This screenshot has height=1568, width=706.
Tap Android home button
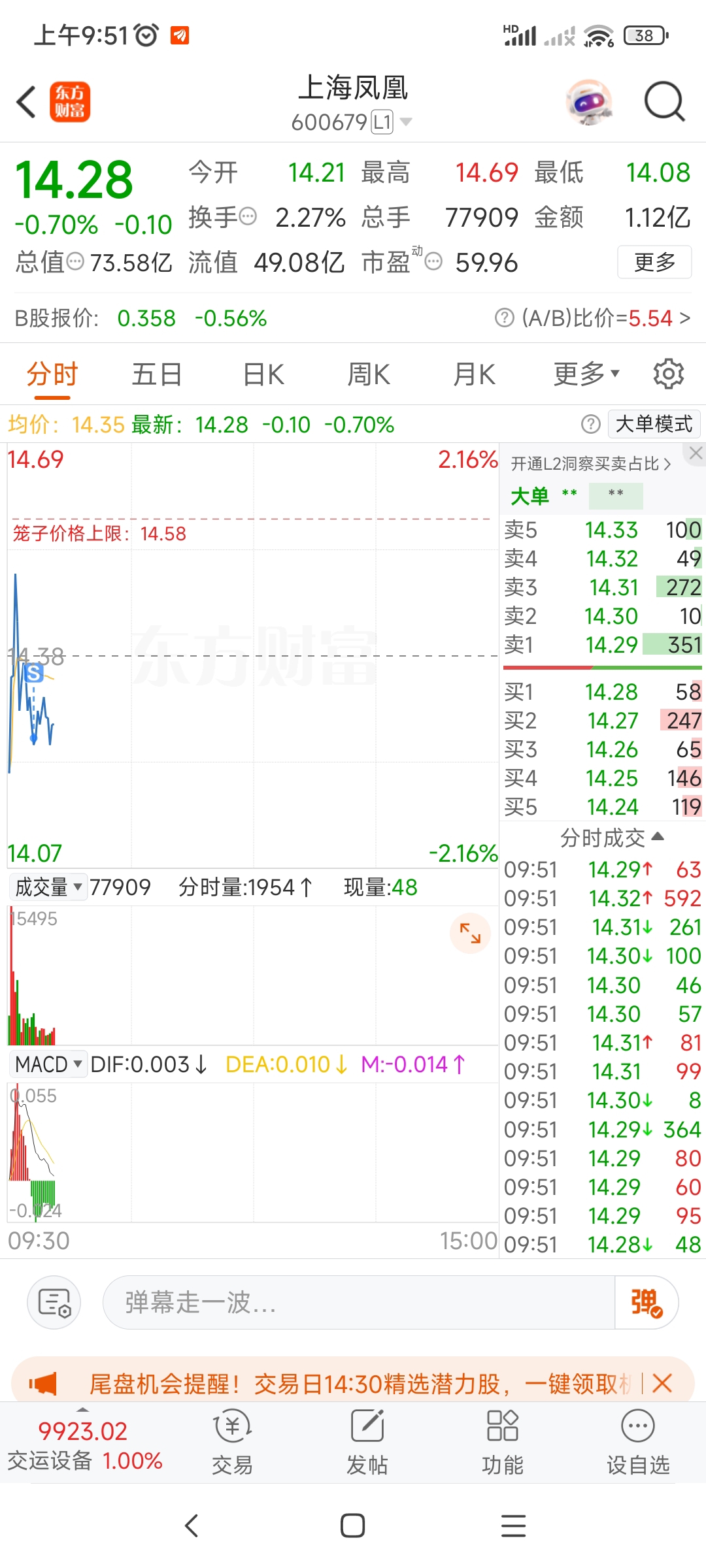[352, 1526]
